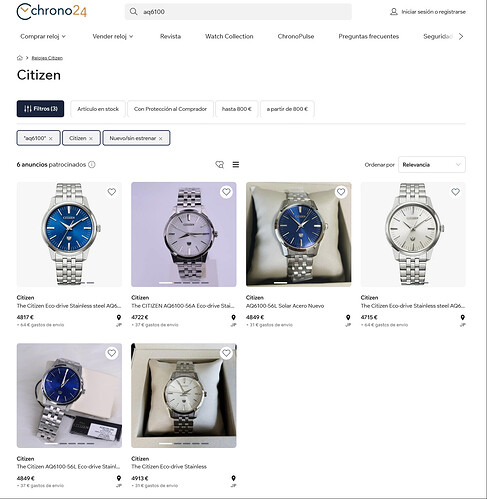Click the search field containing aq6100
Image resolution: width=487 pixels, height=499 pixels.
pos(238,12)
